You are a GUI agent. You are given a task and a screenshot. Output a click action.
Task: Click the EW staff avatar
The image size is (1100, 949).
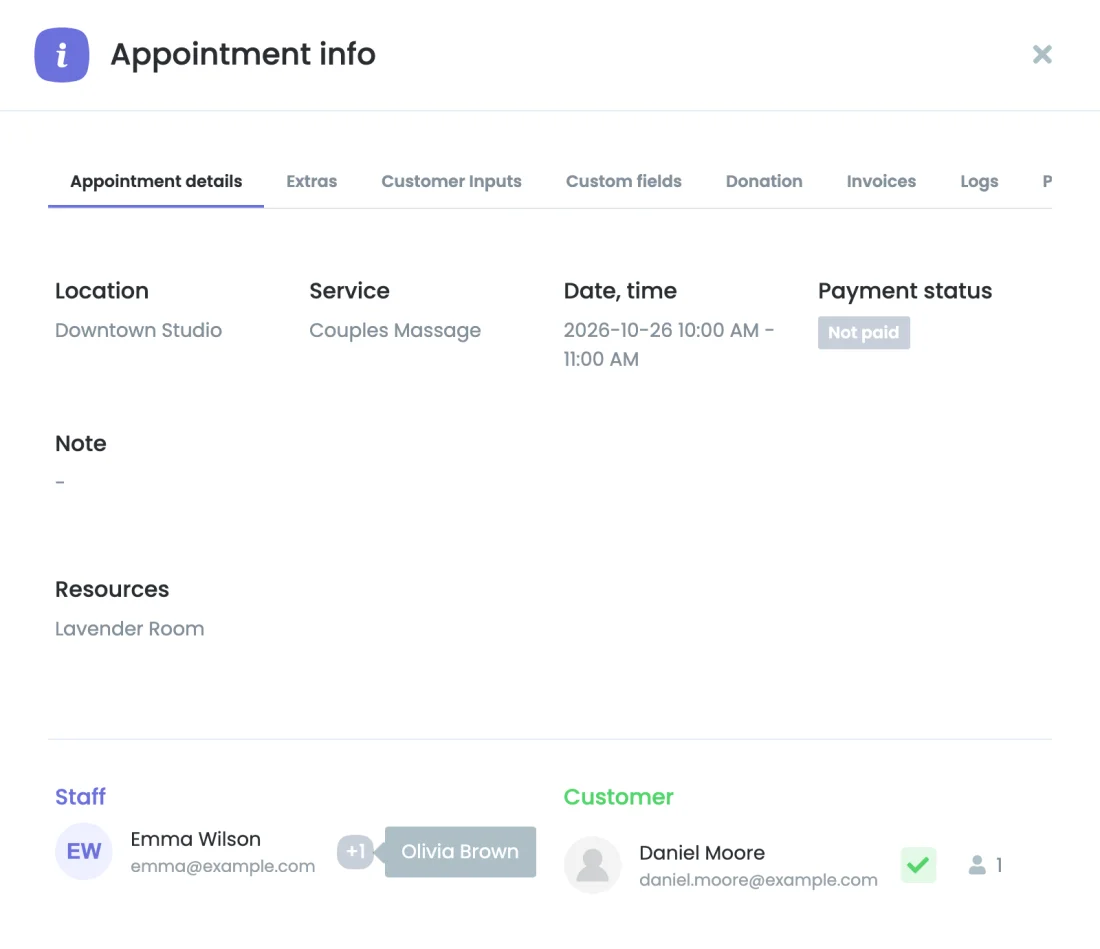[83, 852]
